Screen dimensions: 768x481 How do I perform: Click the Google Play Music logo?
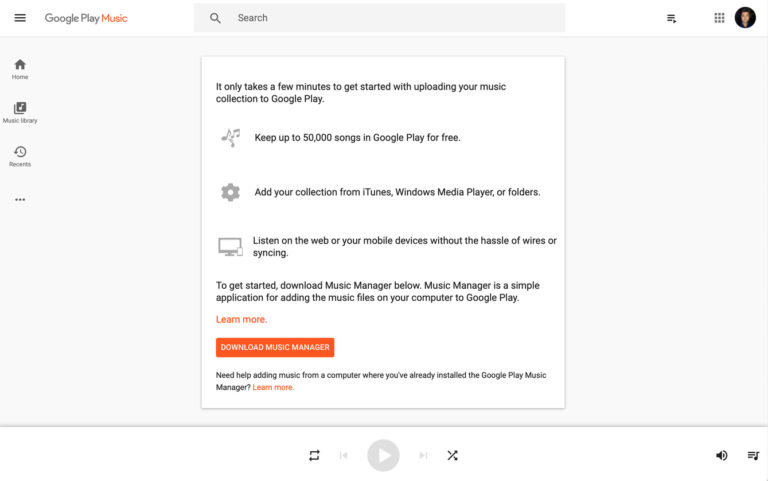(86, 18)
